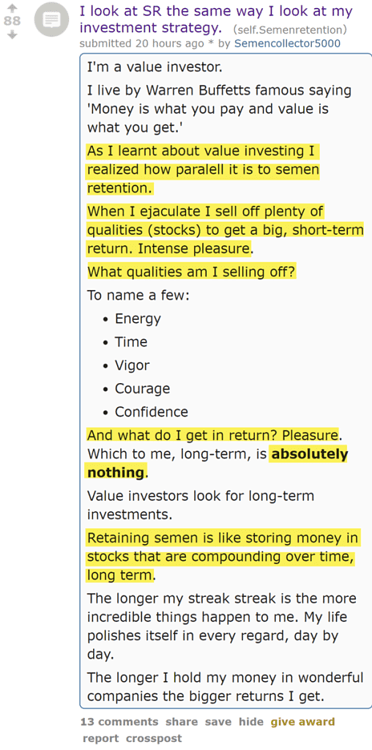Click give award below the post
Image resolution: width=372 pixels, height=750 pixels.
[303, 722]
